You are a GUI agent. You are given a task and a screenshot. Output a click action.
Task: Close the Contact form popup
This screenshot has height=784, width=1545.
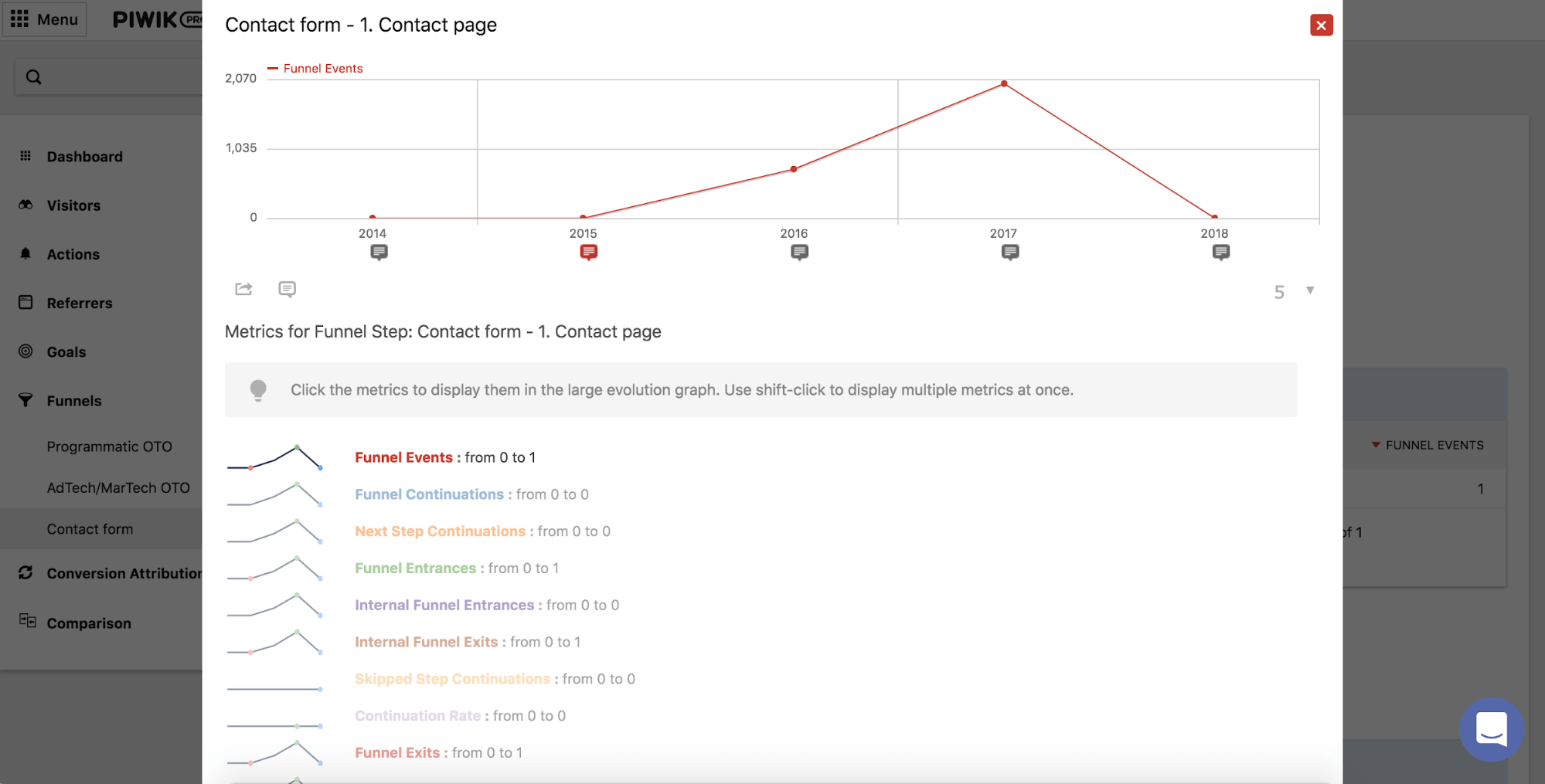tap(1321, 25)
